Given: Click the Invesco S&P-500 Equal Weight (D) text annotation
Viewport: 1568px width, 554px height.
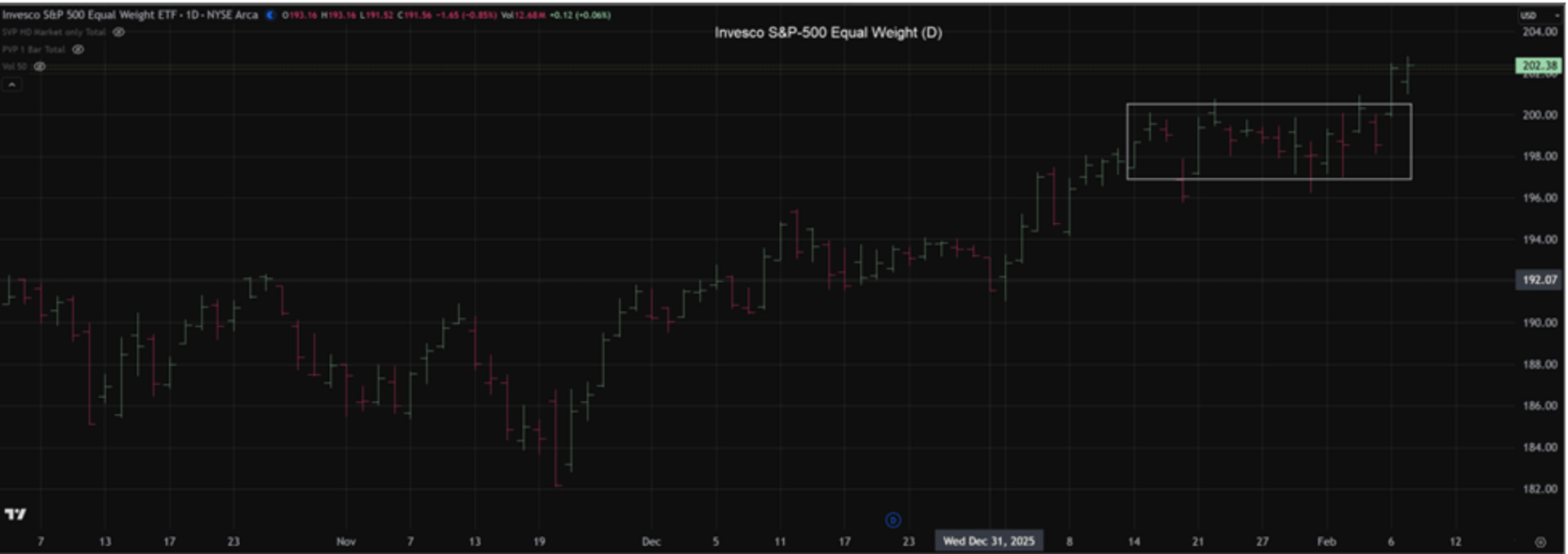Looking at the screenshot, I should click(827, 33).
